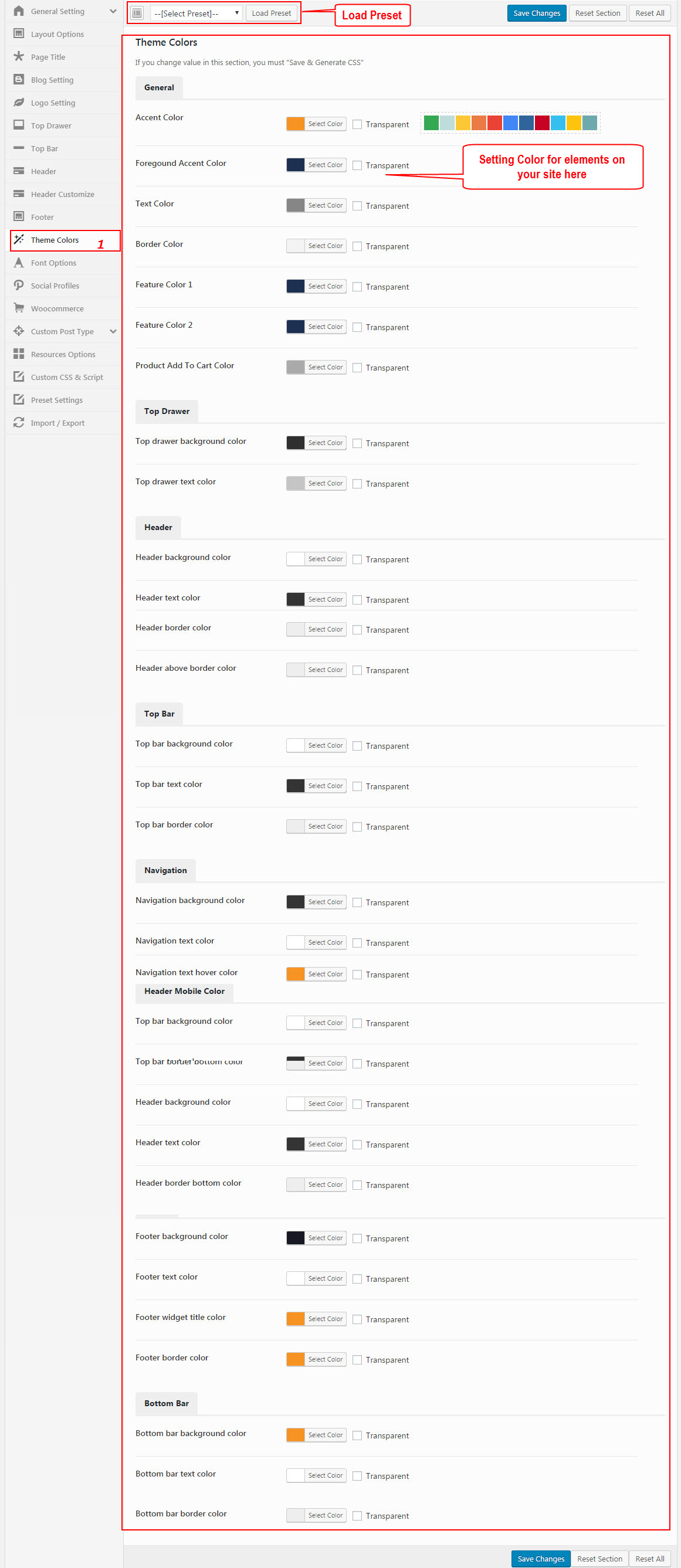Click the Font Options letter icon
The image size is (681, 1568).
coord(19,262)
